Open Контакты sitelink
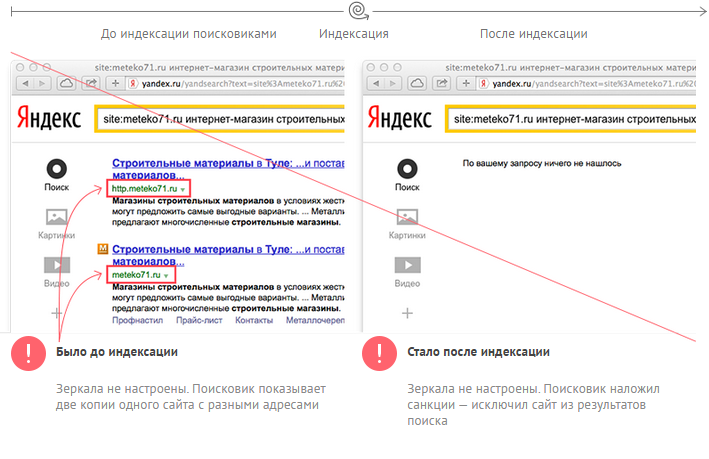Screen dimensions: 709x459 point(254,320)
